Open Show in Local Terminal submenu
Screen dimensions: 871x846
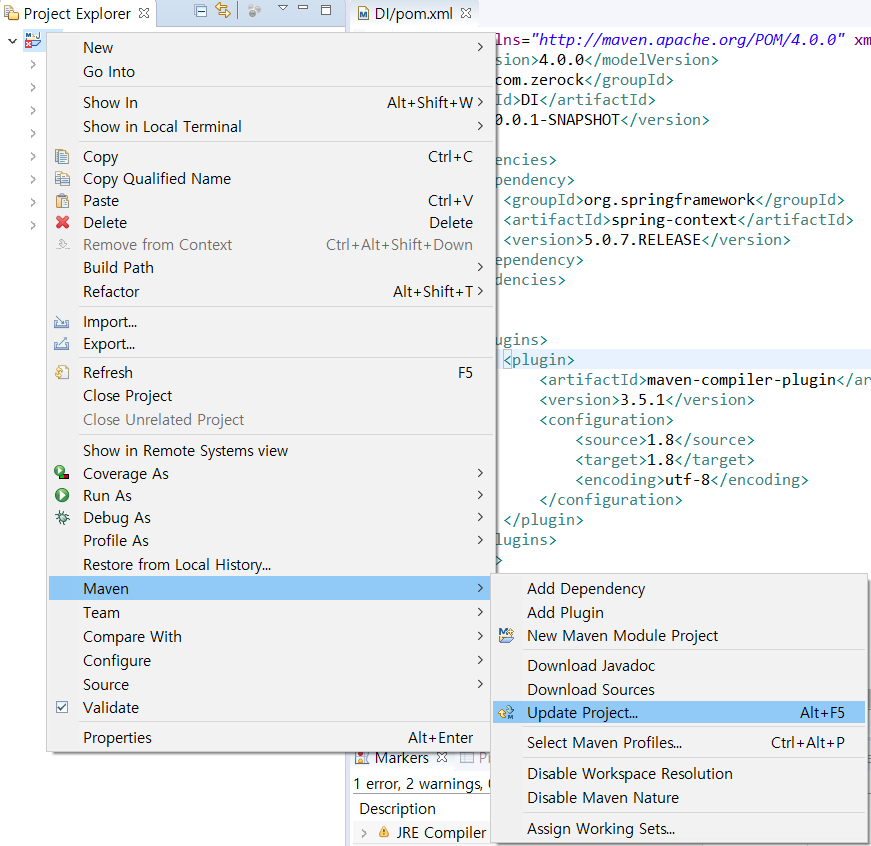tap(271, 127)
